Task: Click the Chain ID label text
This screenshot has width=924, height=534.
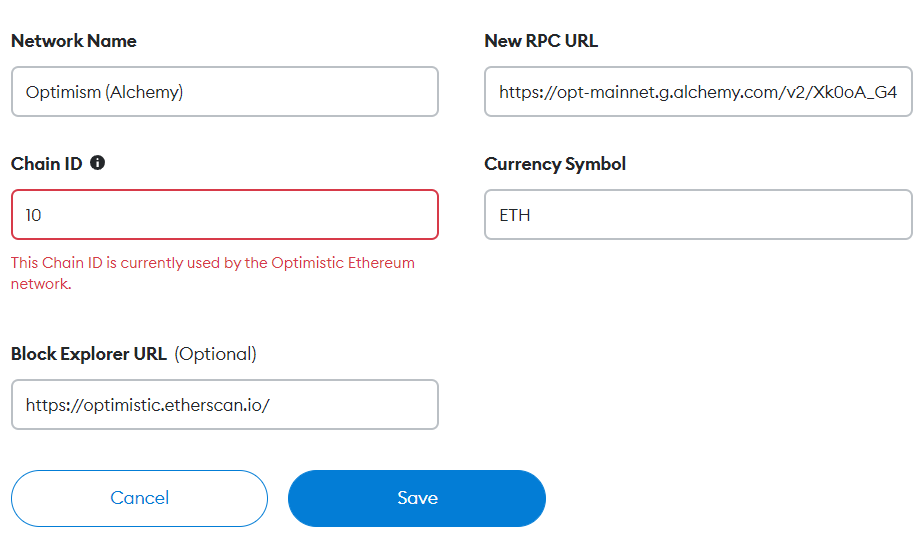Action: [46, 163]
